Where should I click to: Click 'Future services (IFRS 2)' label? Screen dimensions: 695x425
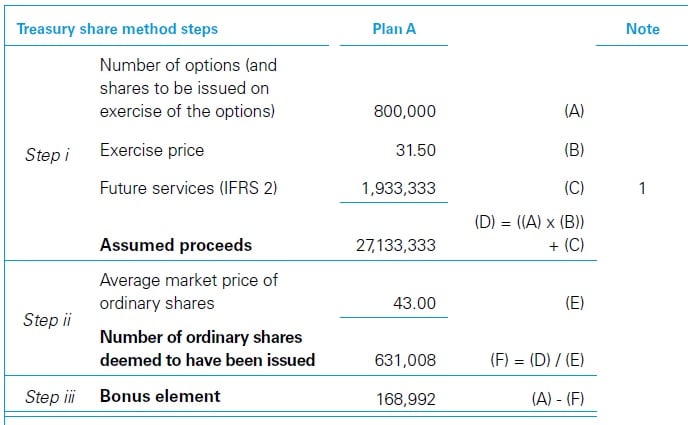[188, 187]
